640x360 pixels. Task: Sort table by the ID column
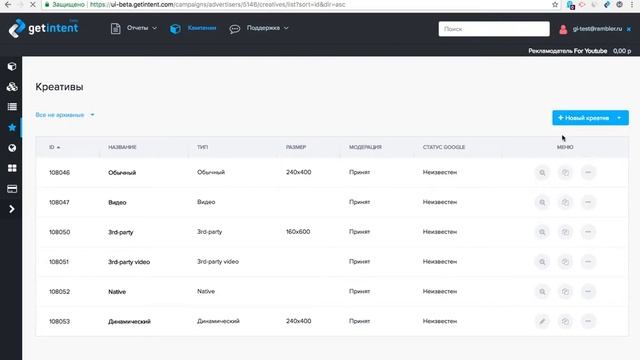(x=54, y=147)
